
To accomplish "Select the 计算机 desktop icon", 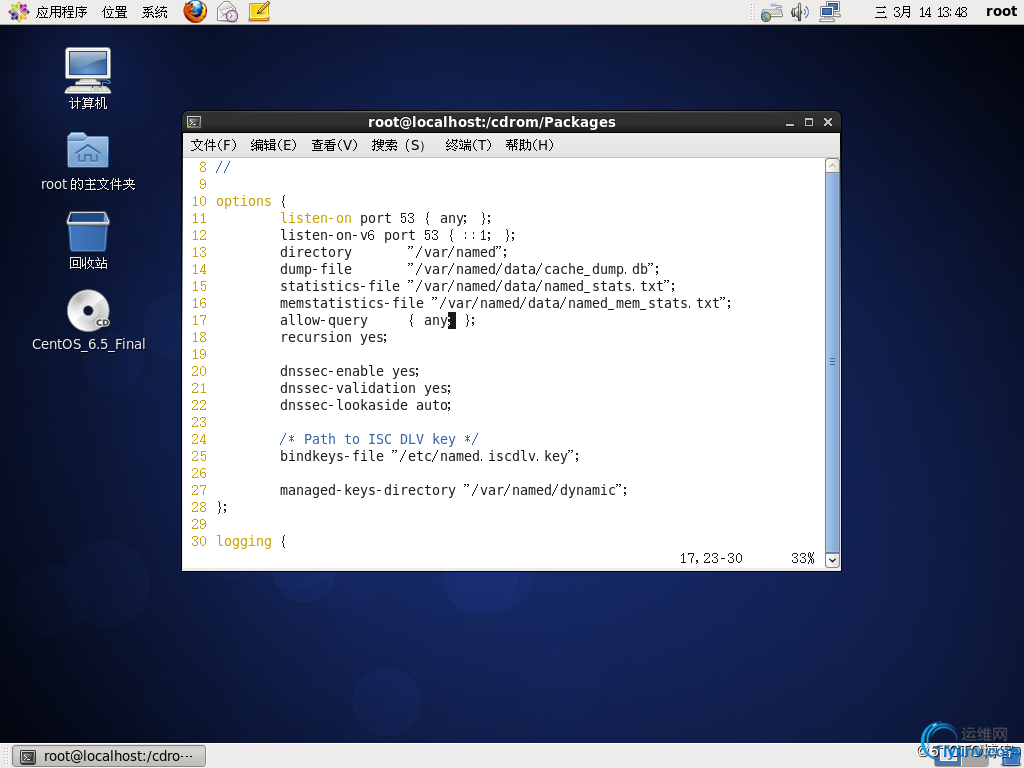I will (88, 78).
